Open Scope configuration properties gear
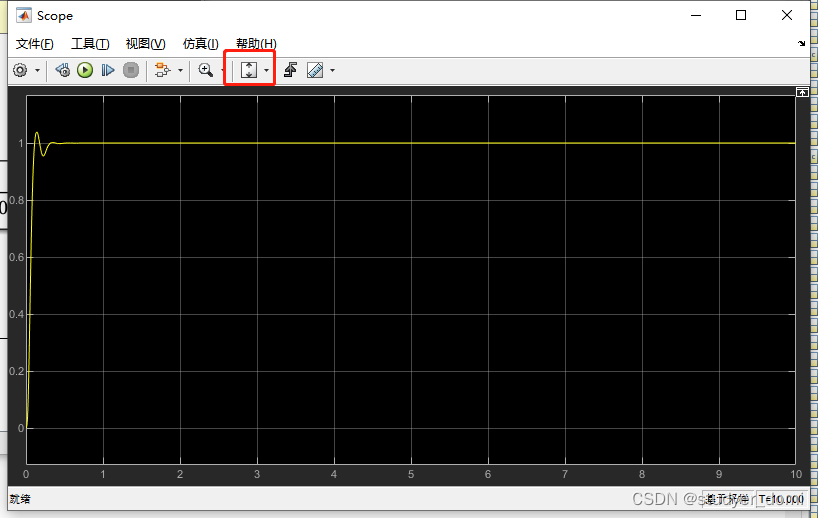Viewport: 818px width, 518px height. click(x=20, y=70)
